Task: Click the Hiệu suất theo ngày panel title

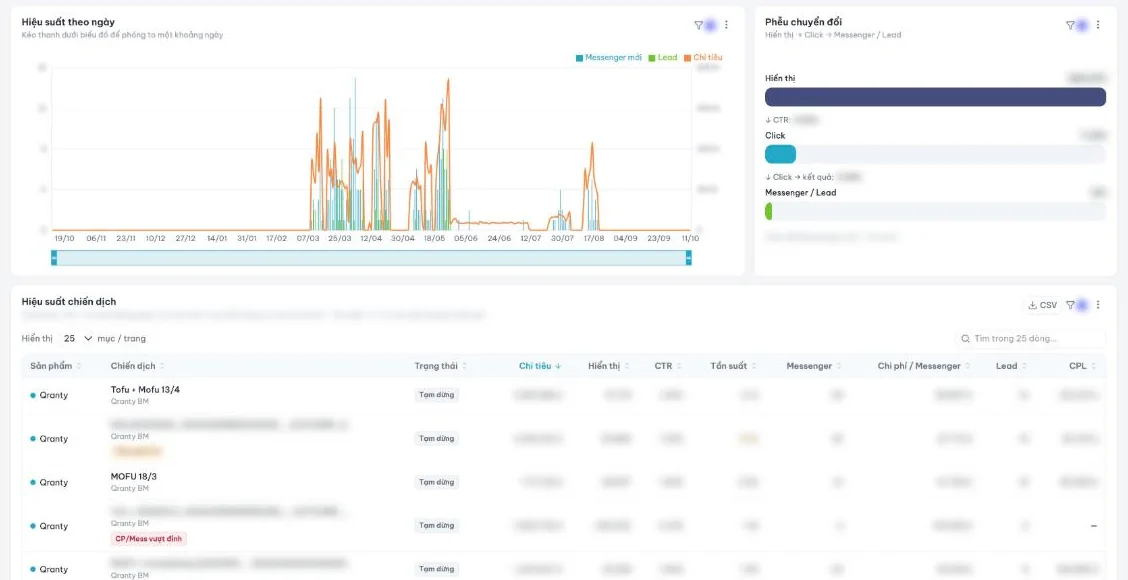Action: [68, 22]
